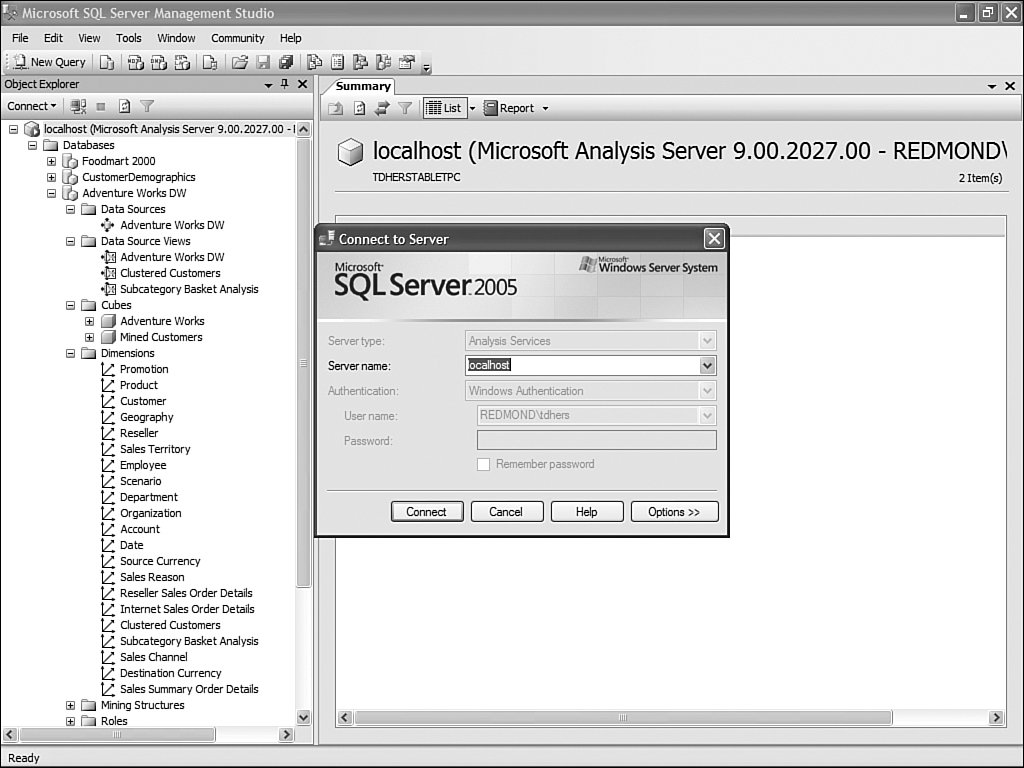This screenshot has width=1024, height=768.
Task: Expand the Mining Structures folder
Action: click(71, 705)
